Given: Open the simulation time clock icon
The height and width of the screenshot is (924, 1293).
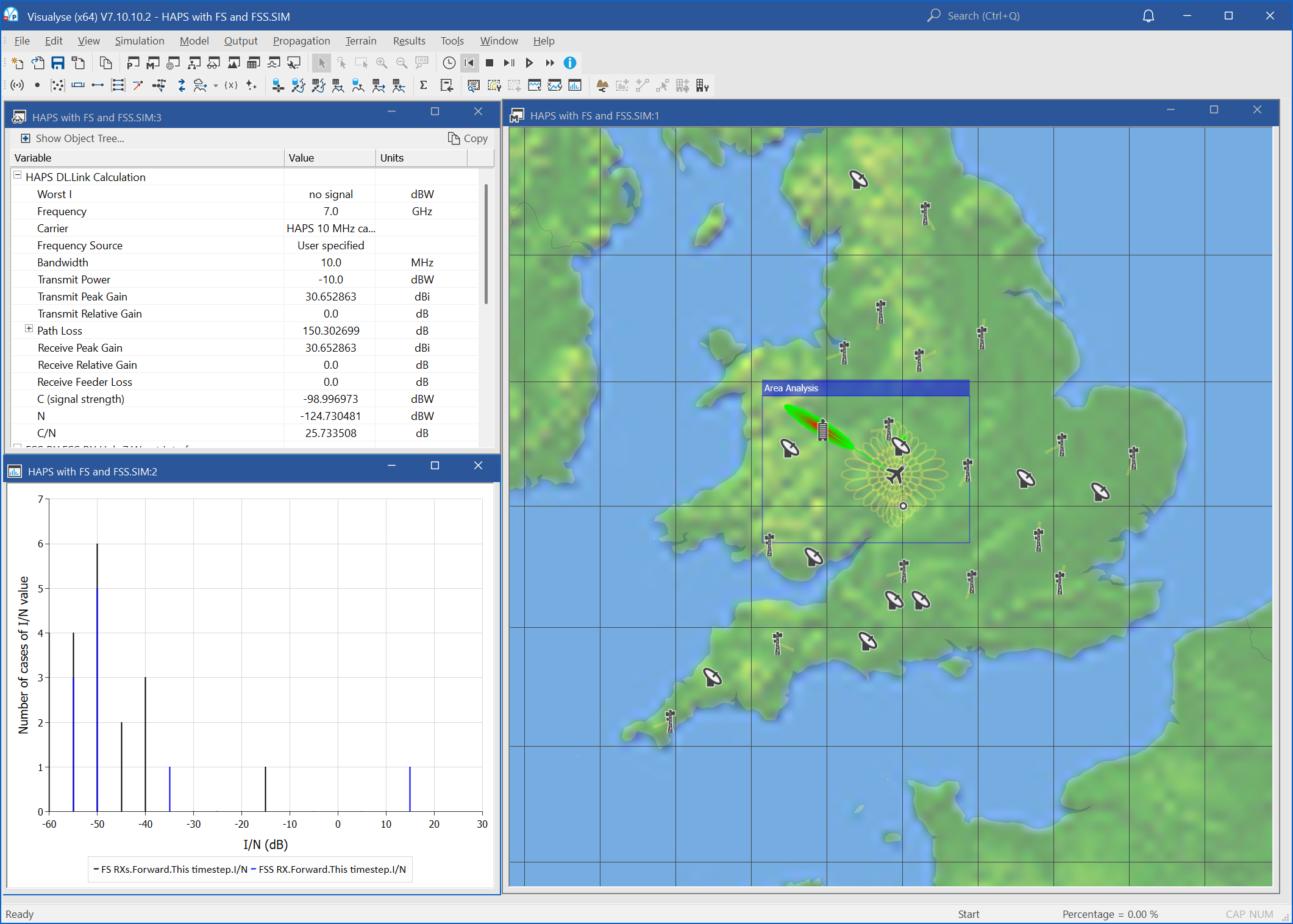Looking at the screenshot, I should [449, 63].
